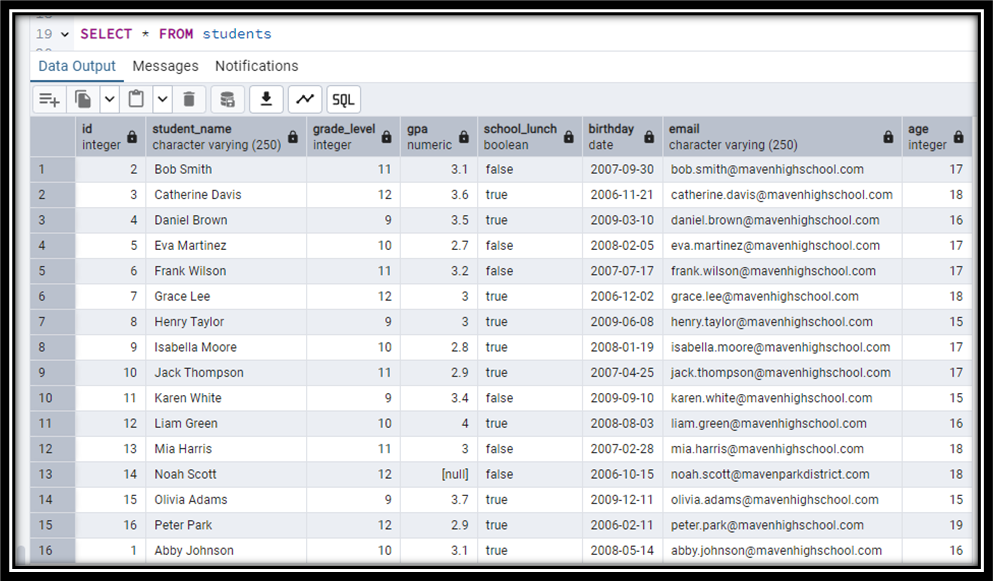
Task: Switch to the Data Output tab
Action: [77, 66]
